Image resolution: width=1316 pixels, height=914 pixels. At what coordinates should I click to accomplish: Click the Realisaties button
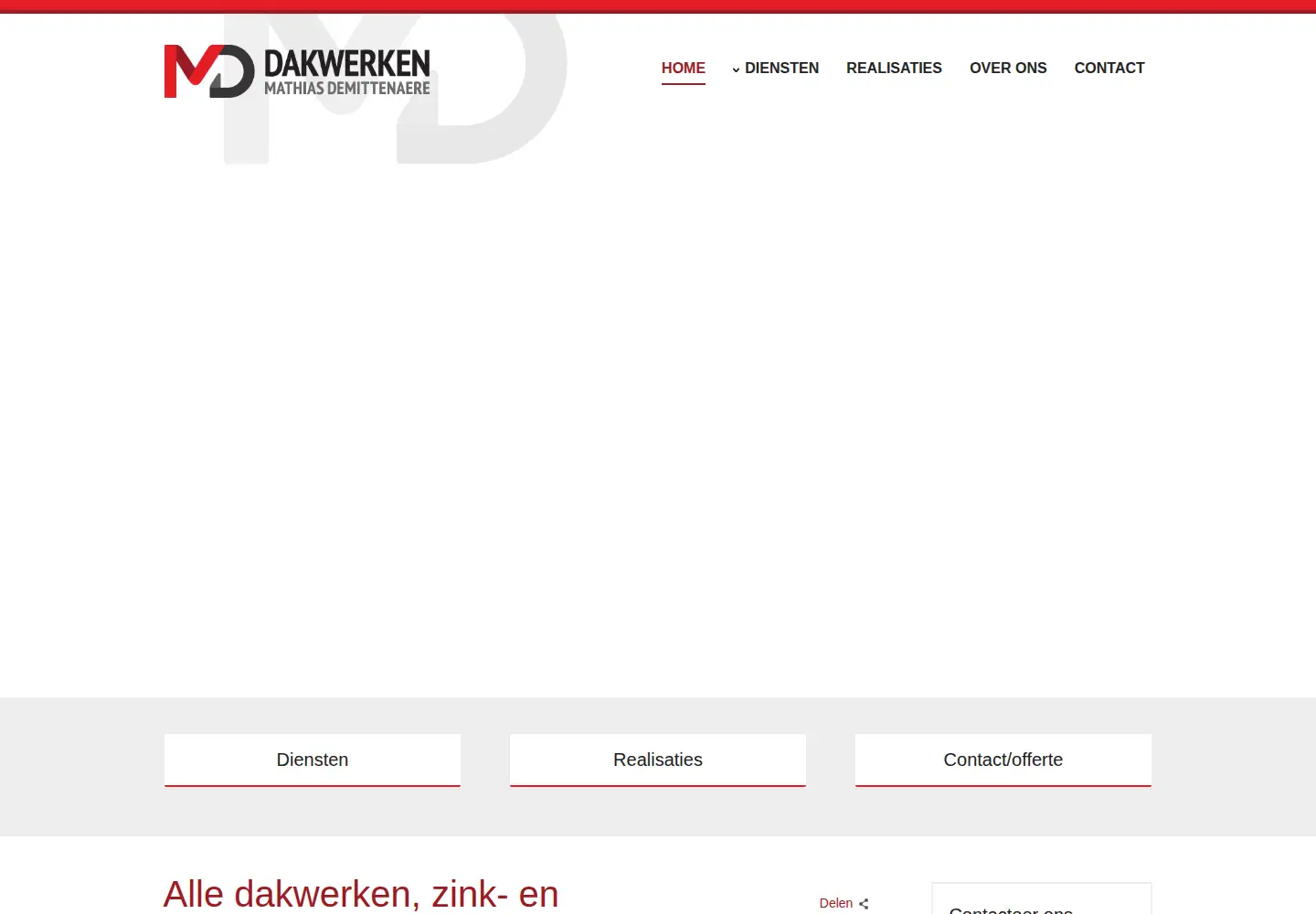pyautogui.click(x=658, y=760)
